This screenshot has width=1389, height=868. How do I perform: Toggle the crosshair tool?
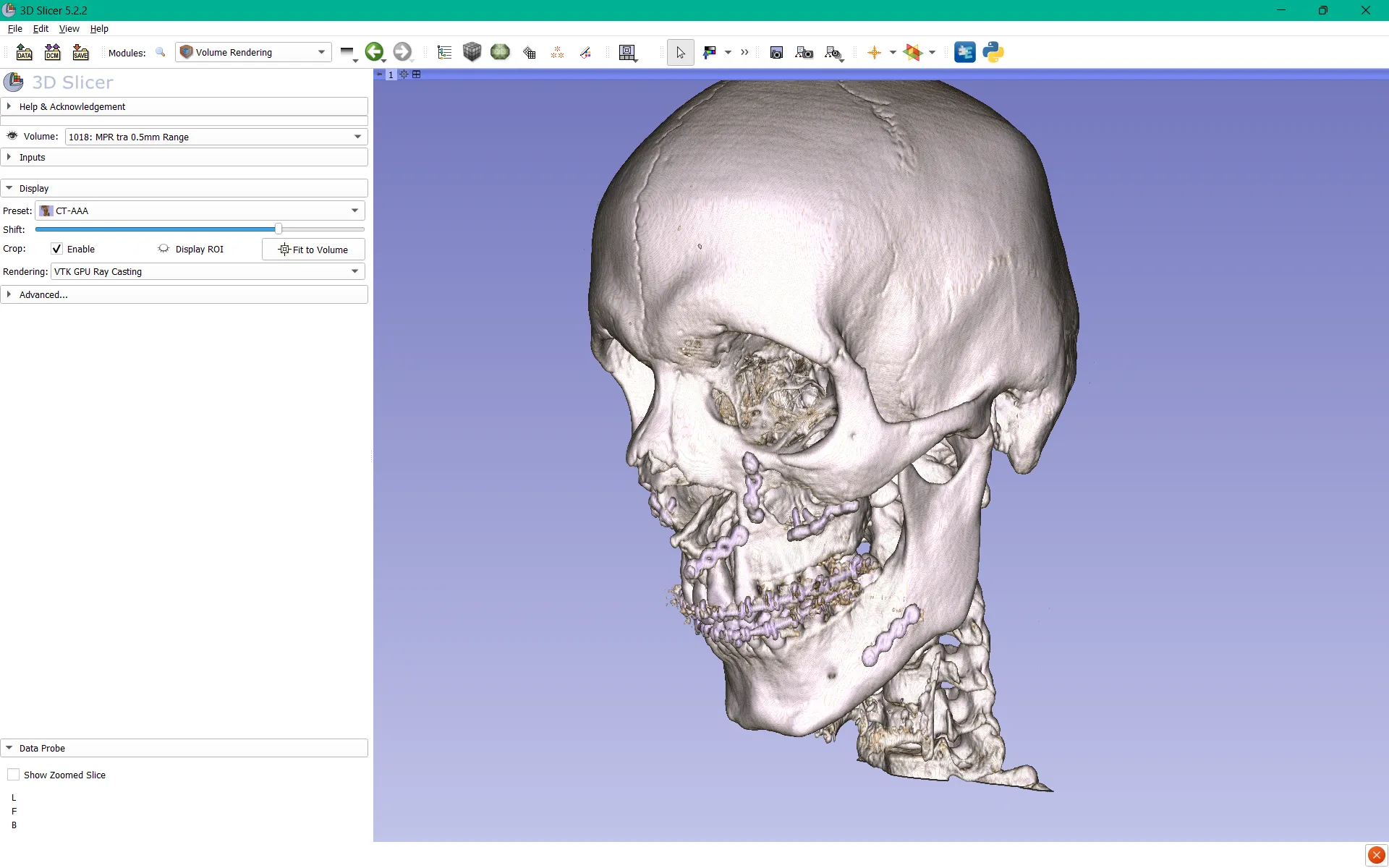tap(874, 52)
